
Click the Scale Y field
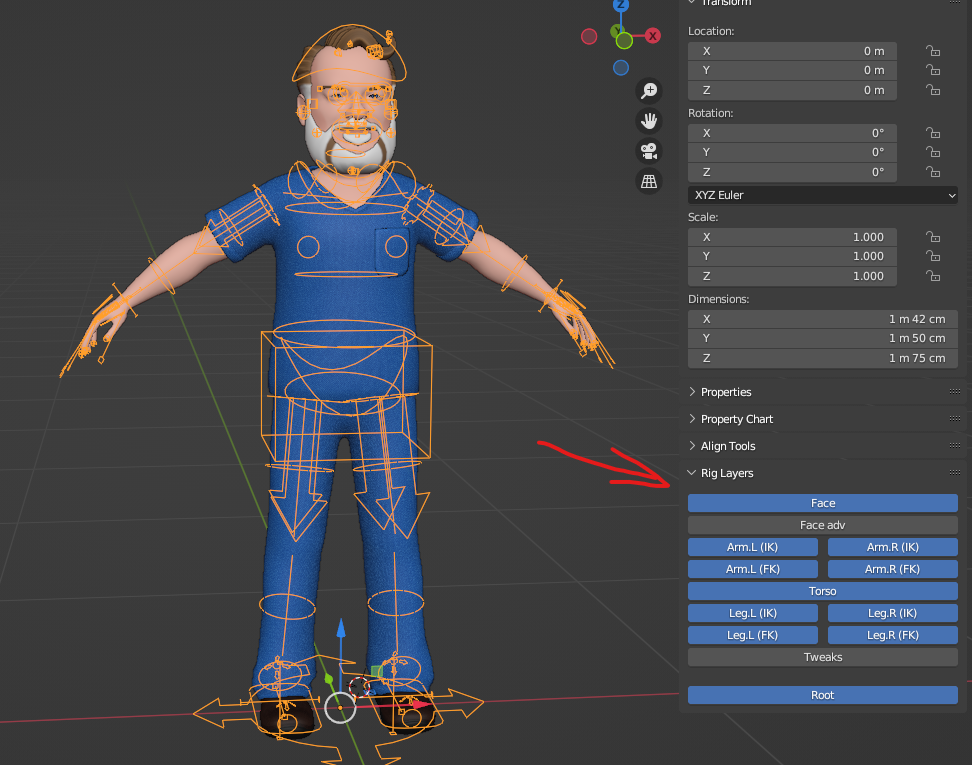pos(792,256)
